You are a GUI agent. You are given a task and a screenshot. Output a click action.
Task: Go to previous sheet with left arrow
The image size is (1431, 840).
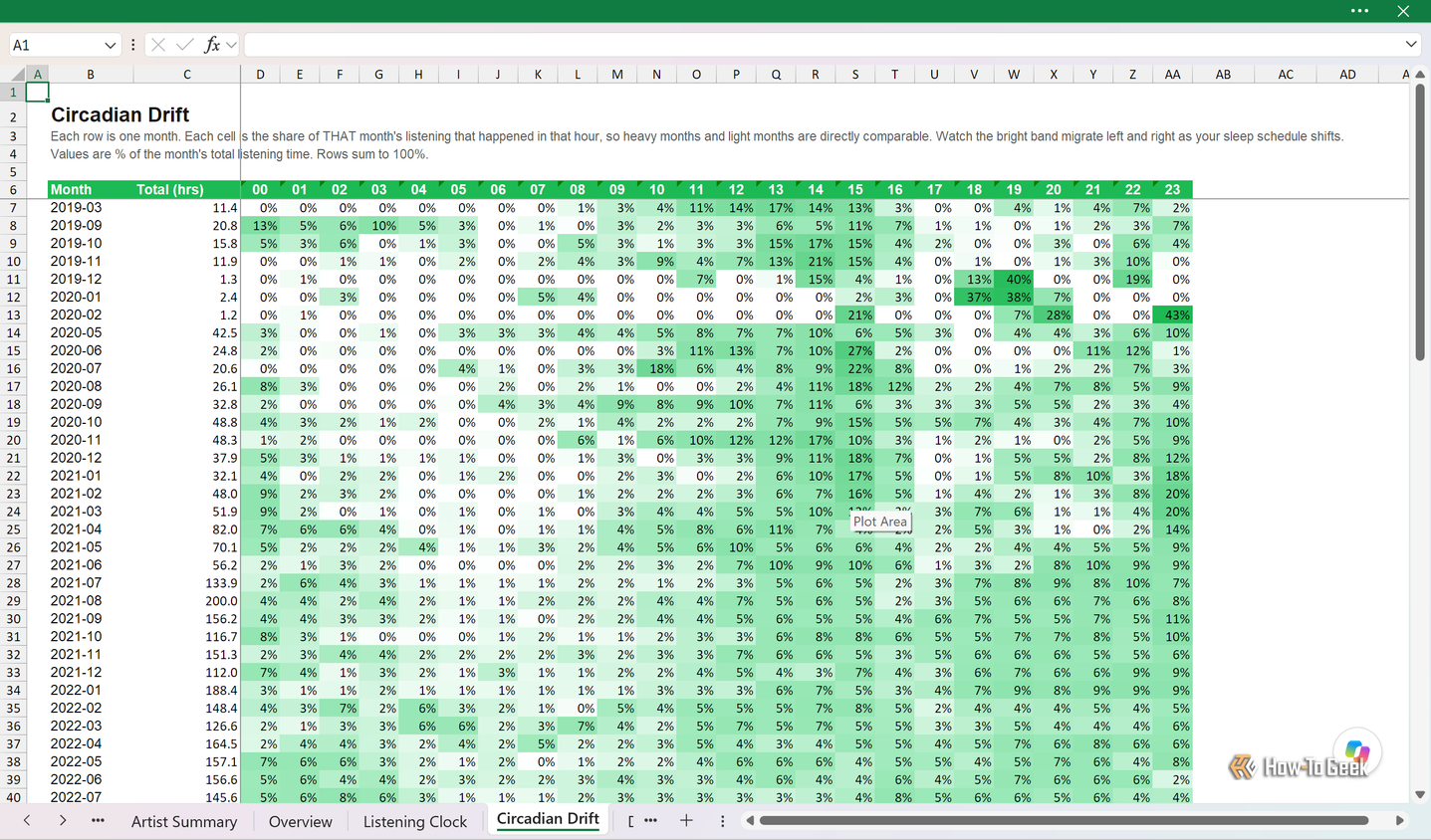(27, 821)
